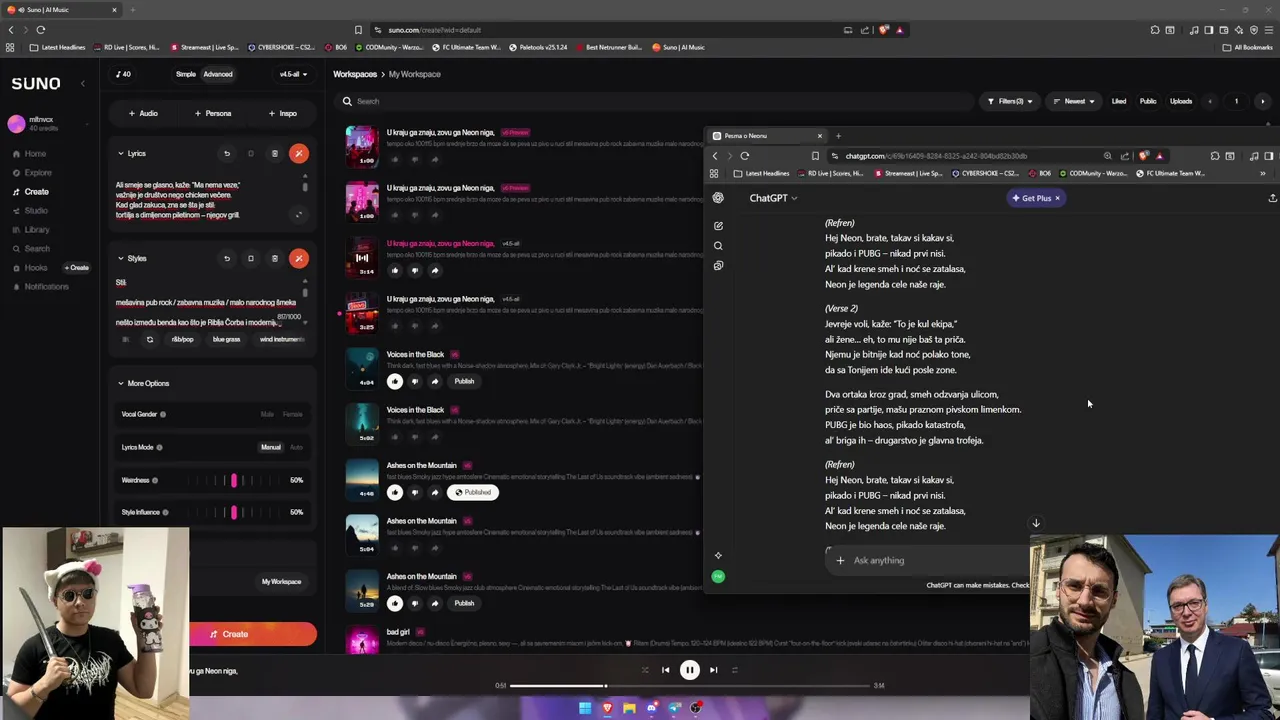Collapse the Suno sidebar
The image size is (1280, 720).
tap(83, 84)
